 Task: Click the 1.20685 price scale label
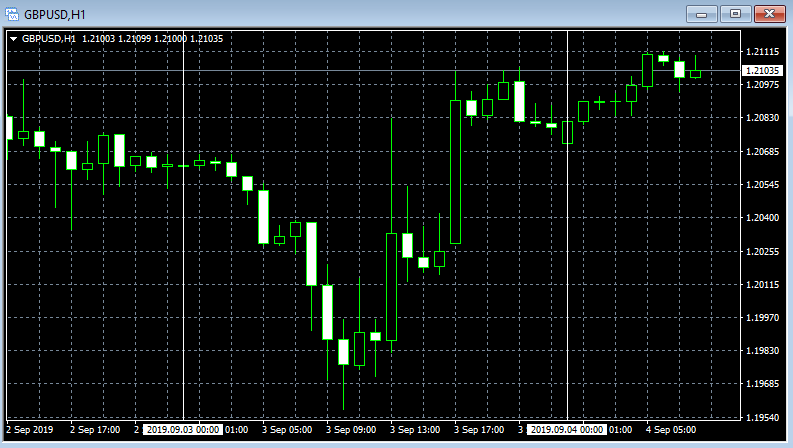click(x=763, y=151)
